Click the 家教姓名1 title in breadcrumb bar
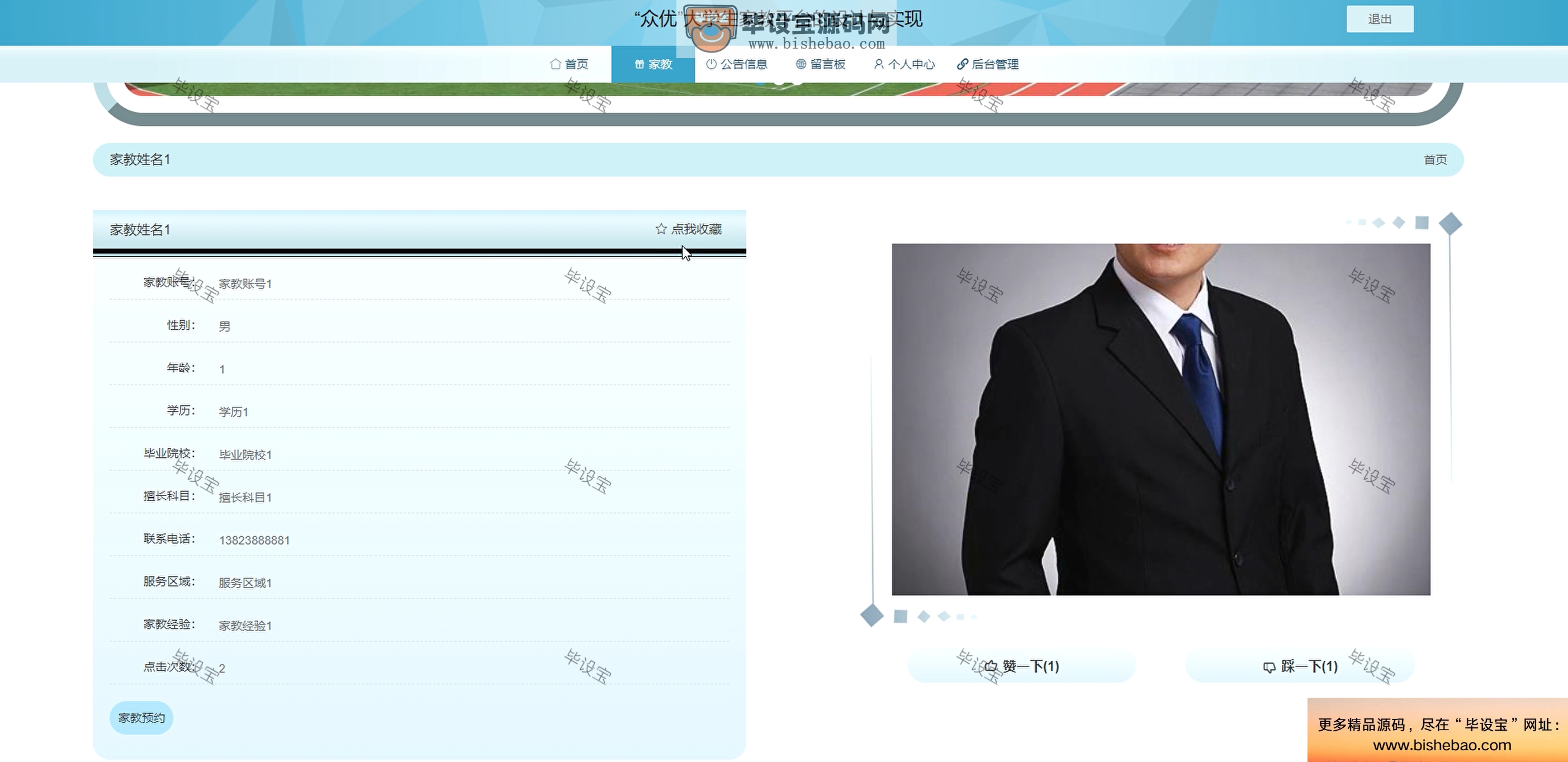The width and height of the screenshot is (1568, 762). click(140, 159)
